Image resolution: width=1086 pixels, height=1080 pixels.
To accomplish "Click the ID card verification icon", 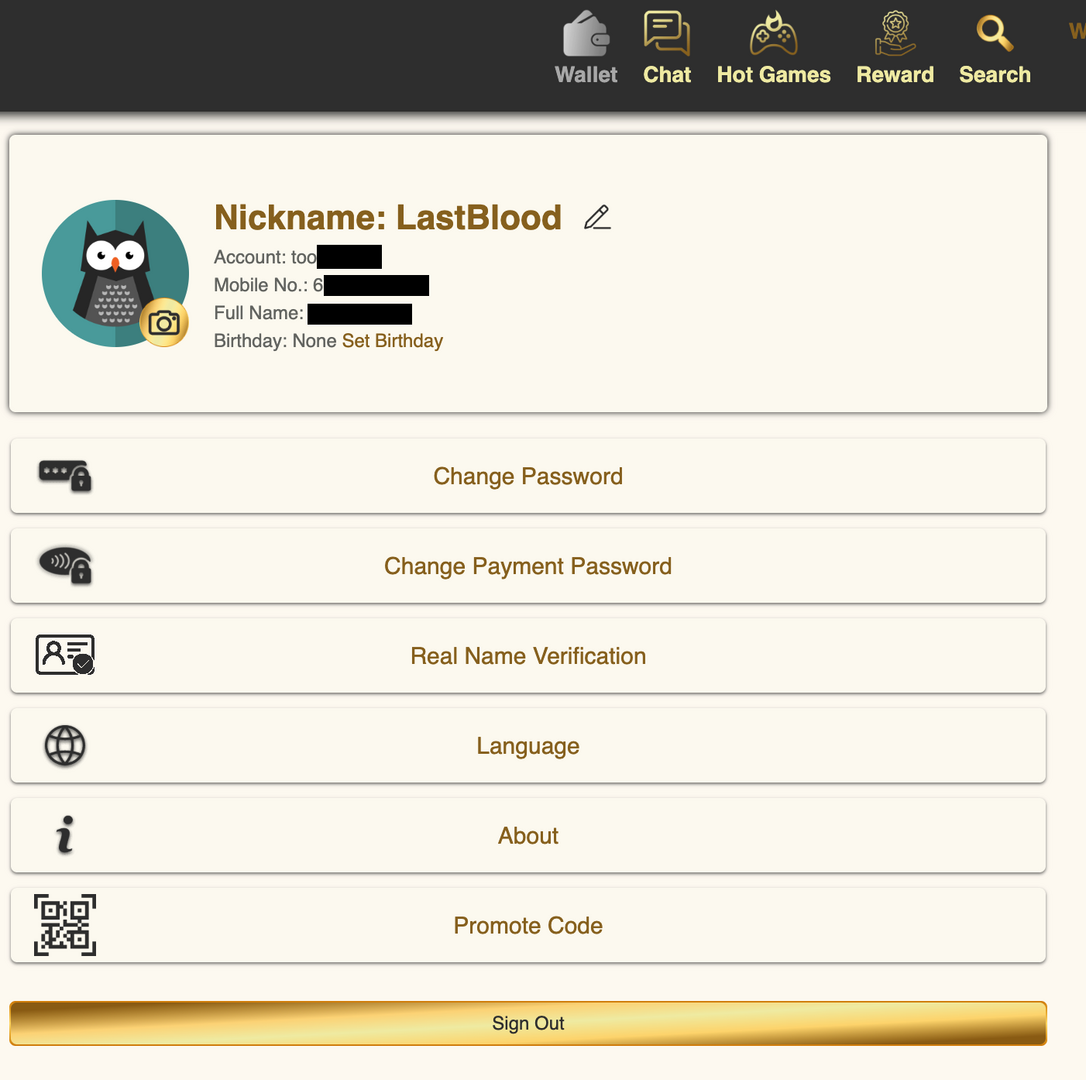I will 65,656.
